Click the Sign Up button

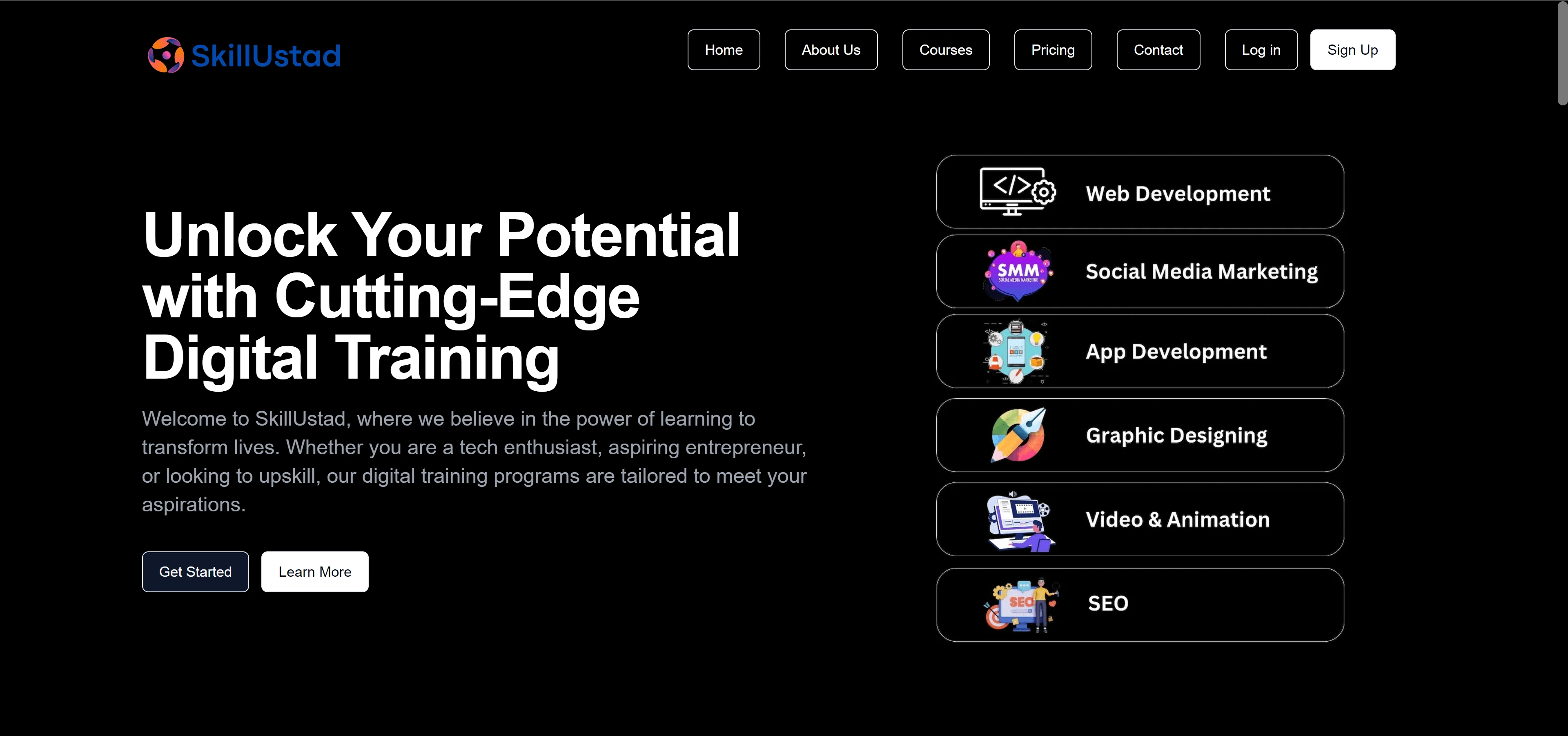[1352, 49]
